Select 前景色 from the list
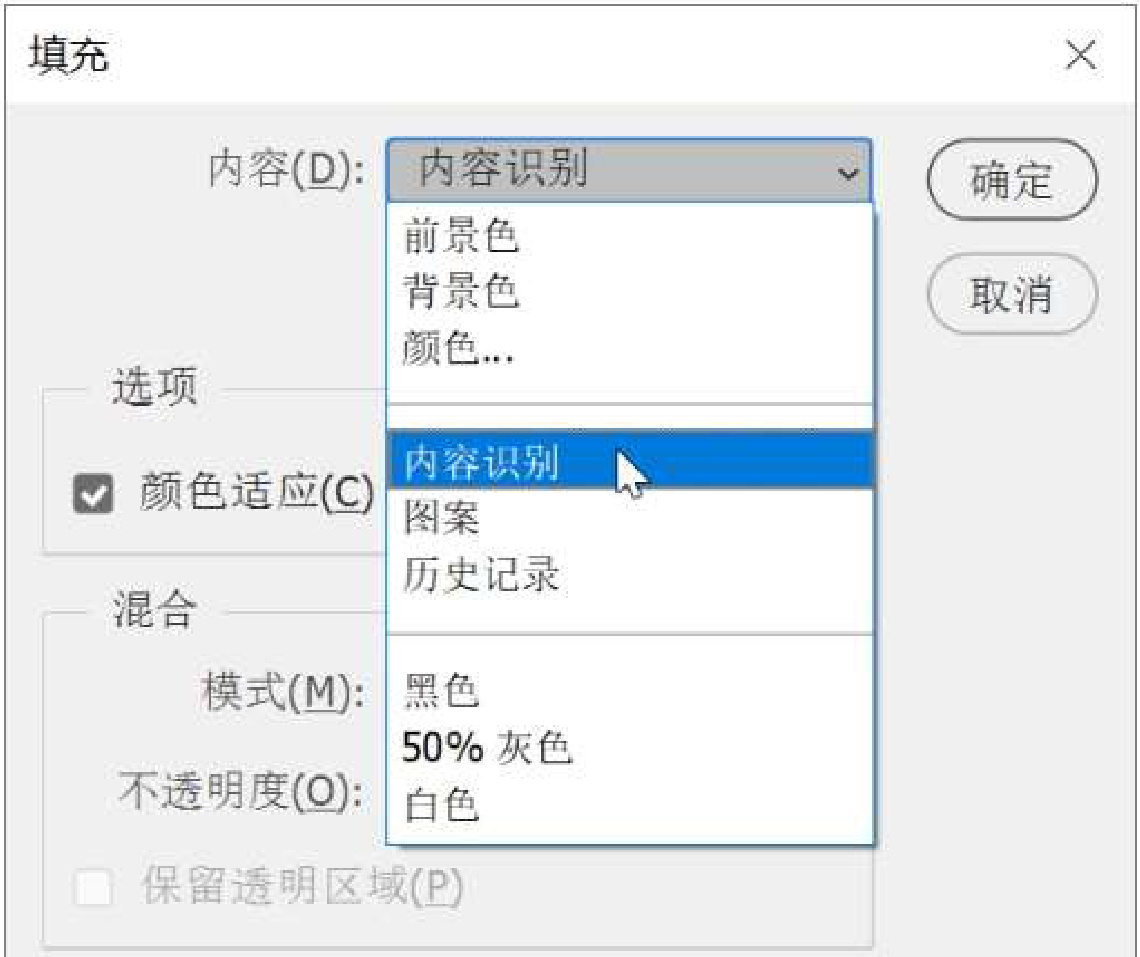Viewport: 1140px width, 957px height. 462,237
